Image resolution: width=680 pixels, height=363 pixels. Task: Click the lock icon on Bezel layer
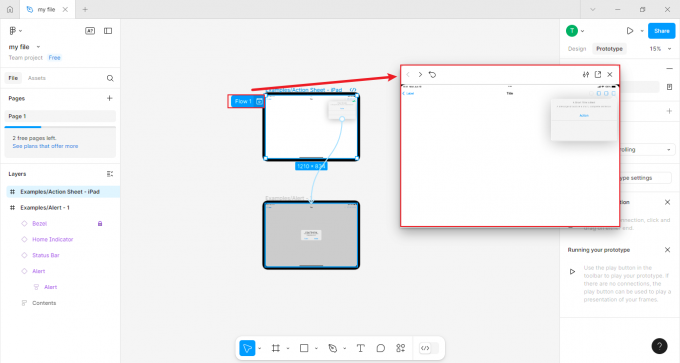tap(100, 223)
